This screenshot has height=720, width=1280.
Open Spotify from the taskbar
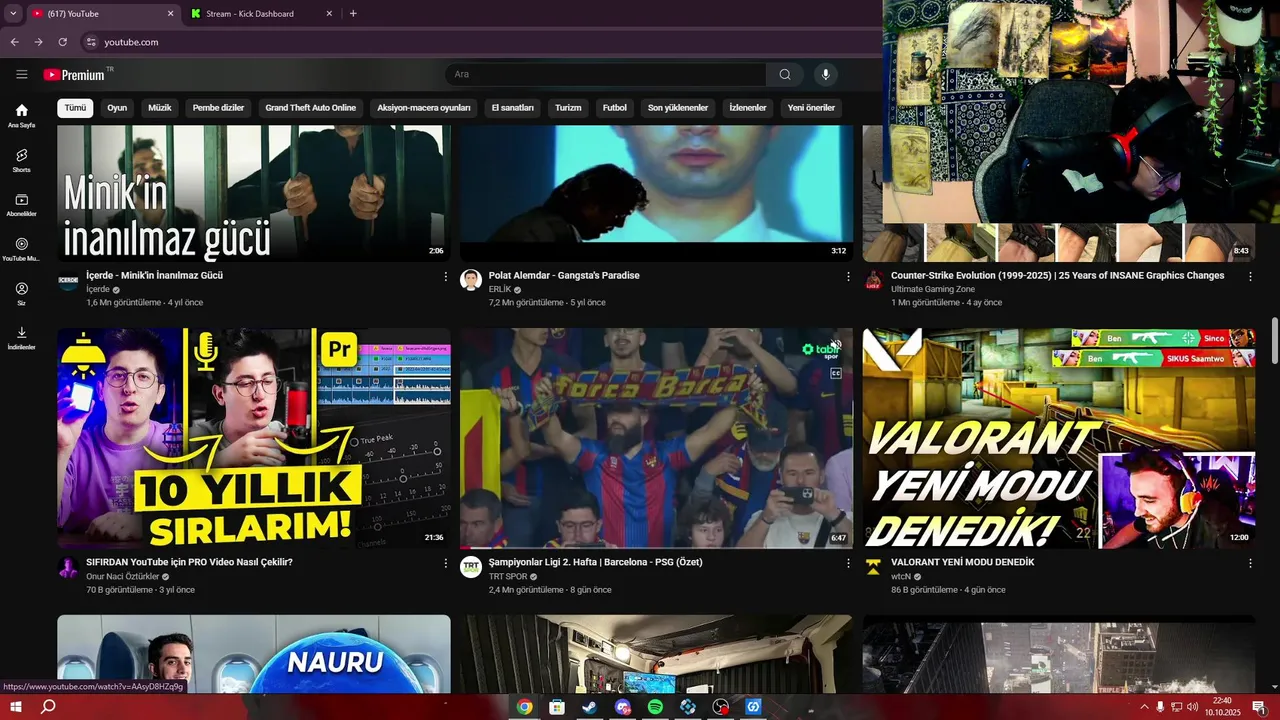point(655,707)
